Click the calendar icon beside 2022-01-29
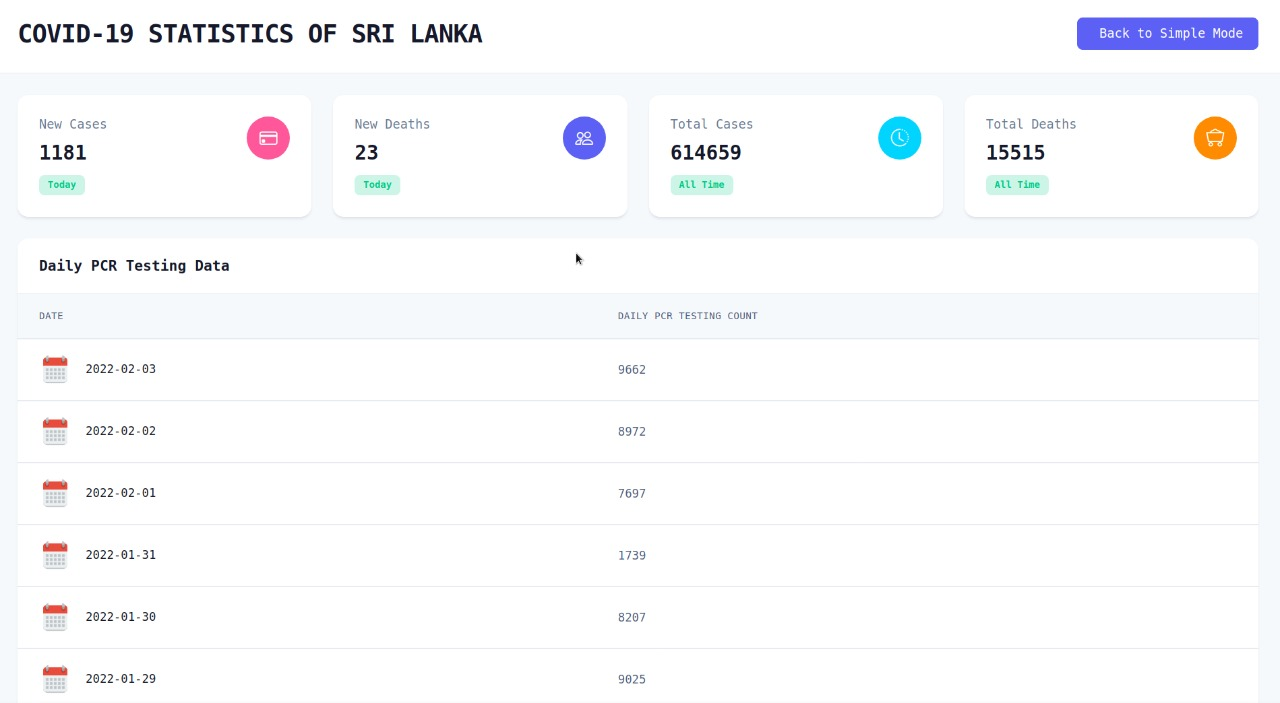The width and height of the screenshot is (1280, 703). coord(55,679)
